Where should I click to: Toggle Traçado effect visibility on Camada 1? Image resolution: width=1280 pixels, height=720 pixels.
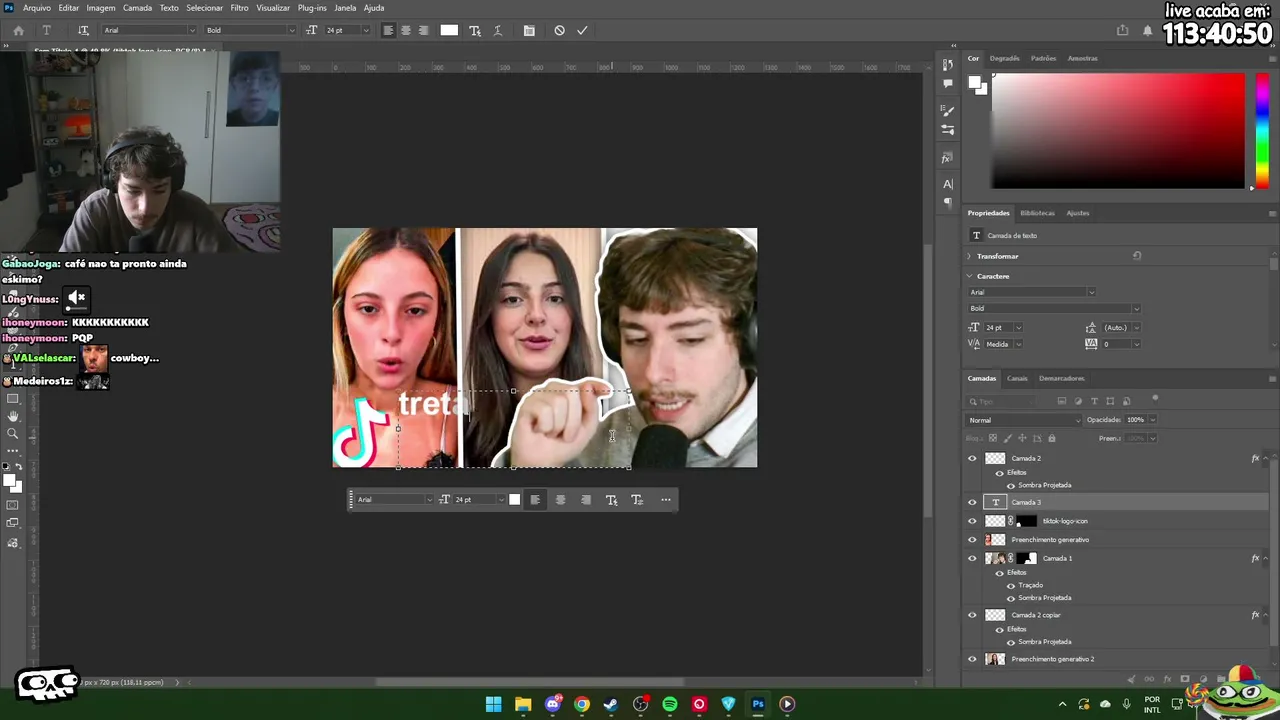tap(1011, 585)
